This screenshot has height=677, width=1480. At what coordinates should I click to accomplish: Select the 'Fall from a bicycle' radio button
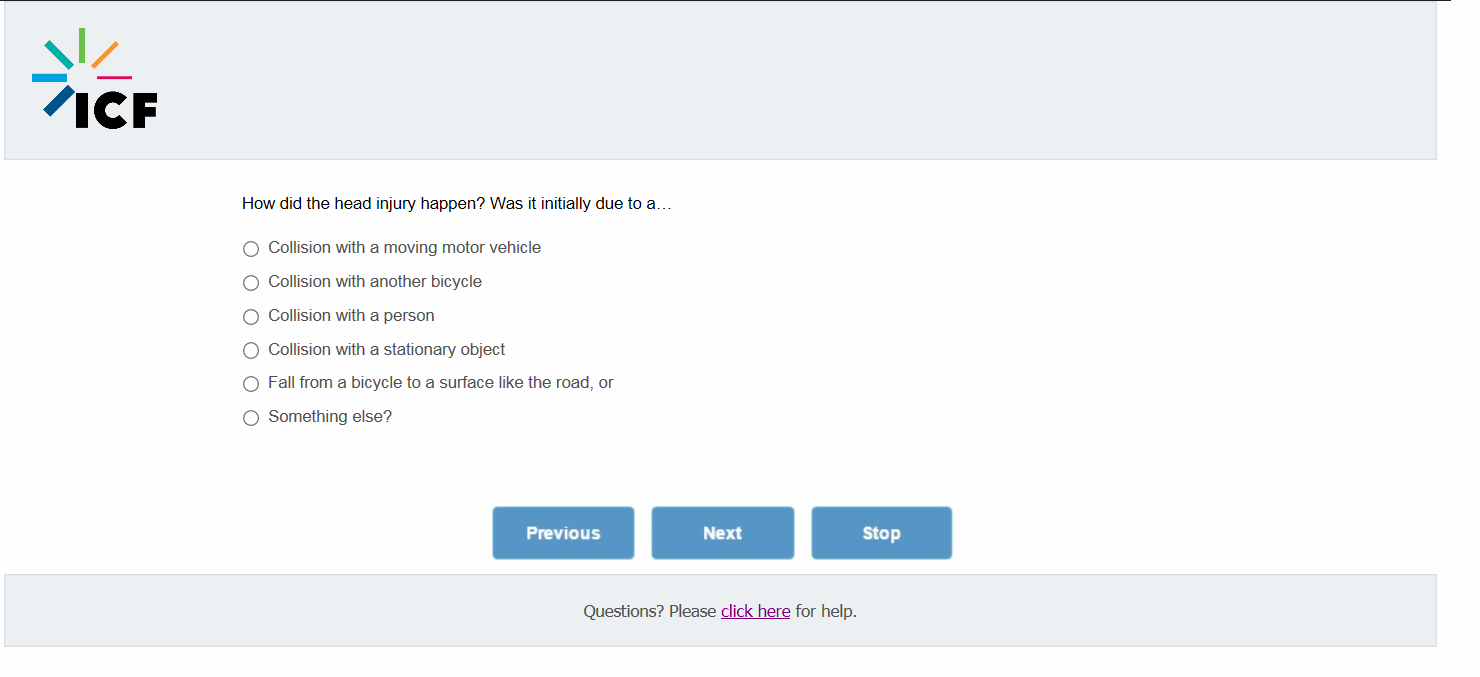pyautogui.click(x=251, y=384)
